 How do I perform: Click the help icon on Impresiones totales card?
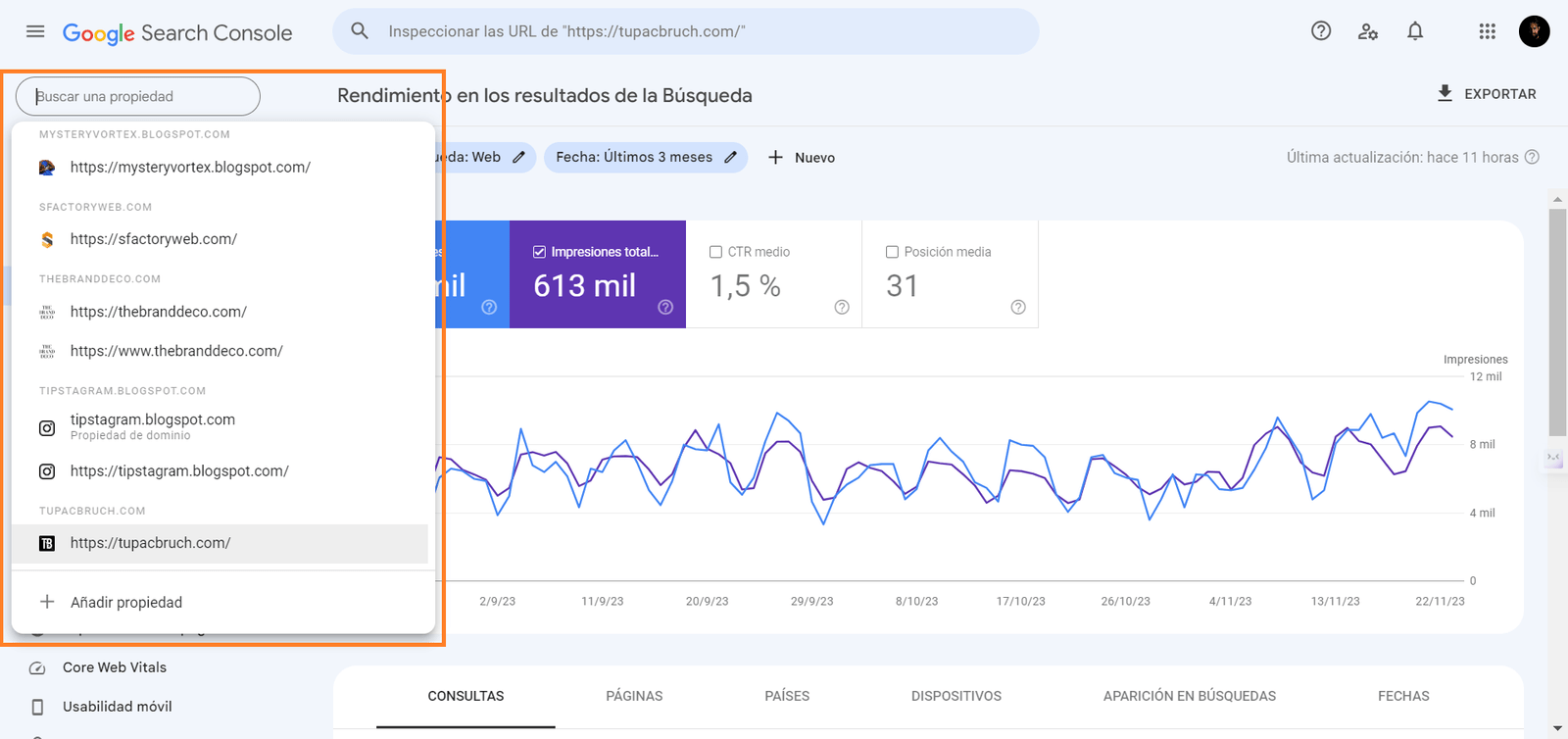coord(665,307)
